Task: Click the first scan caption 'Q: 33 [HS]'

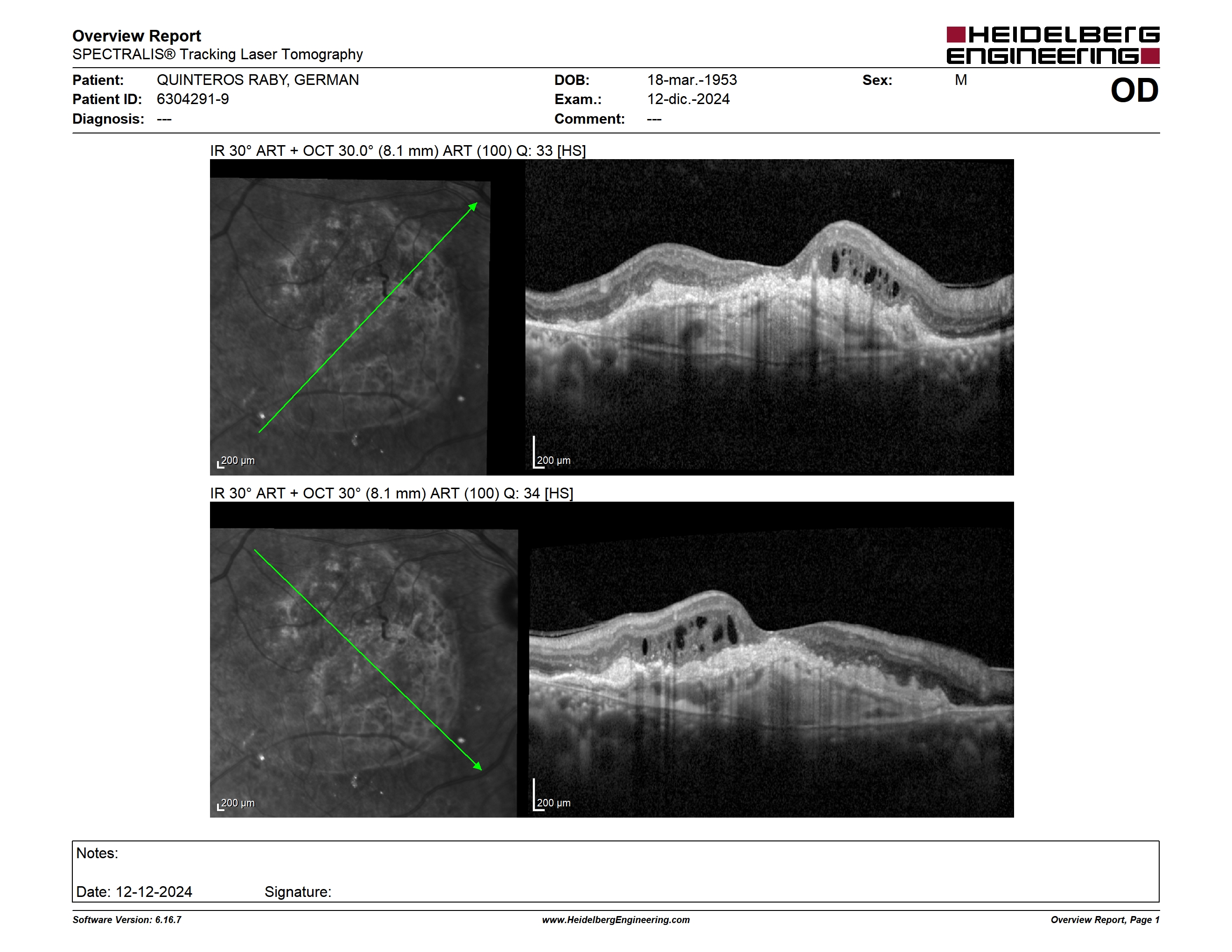Action: pyautogui.click(x=551, y=151)
